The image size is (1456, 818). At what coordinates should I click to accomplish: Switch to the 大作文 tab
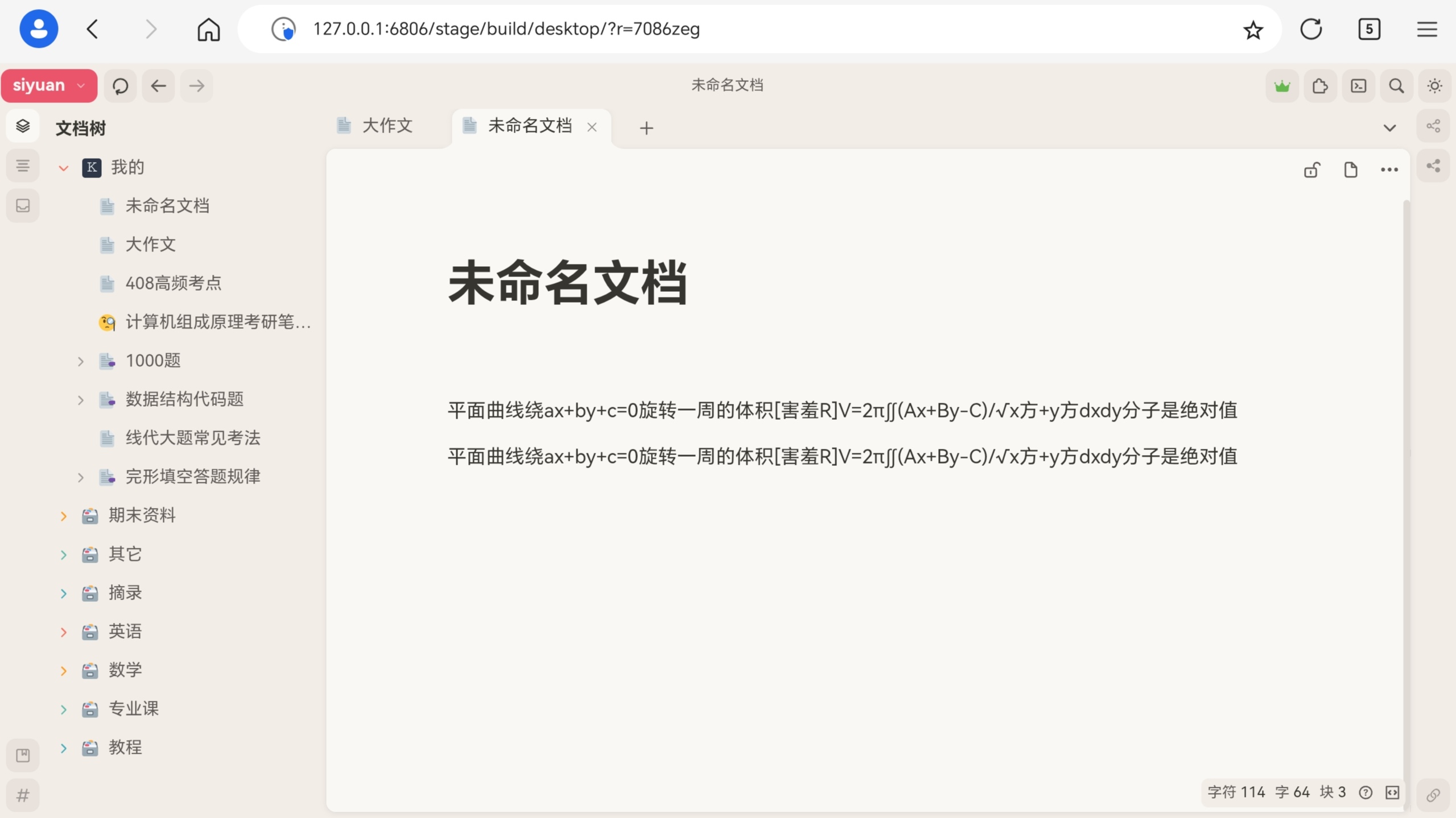(387, 125)
